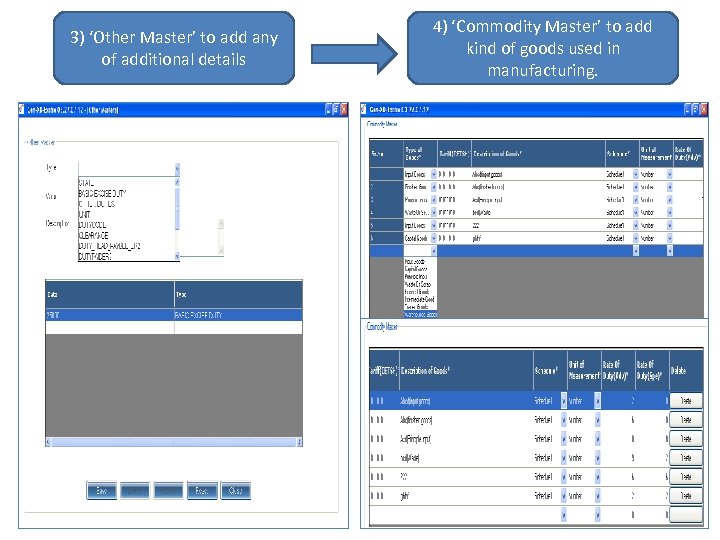Viewport: 720px width, 540px height.
Task: Select the topmost item in the Type list
Action: (x=86, y=183)
